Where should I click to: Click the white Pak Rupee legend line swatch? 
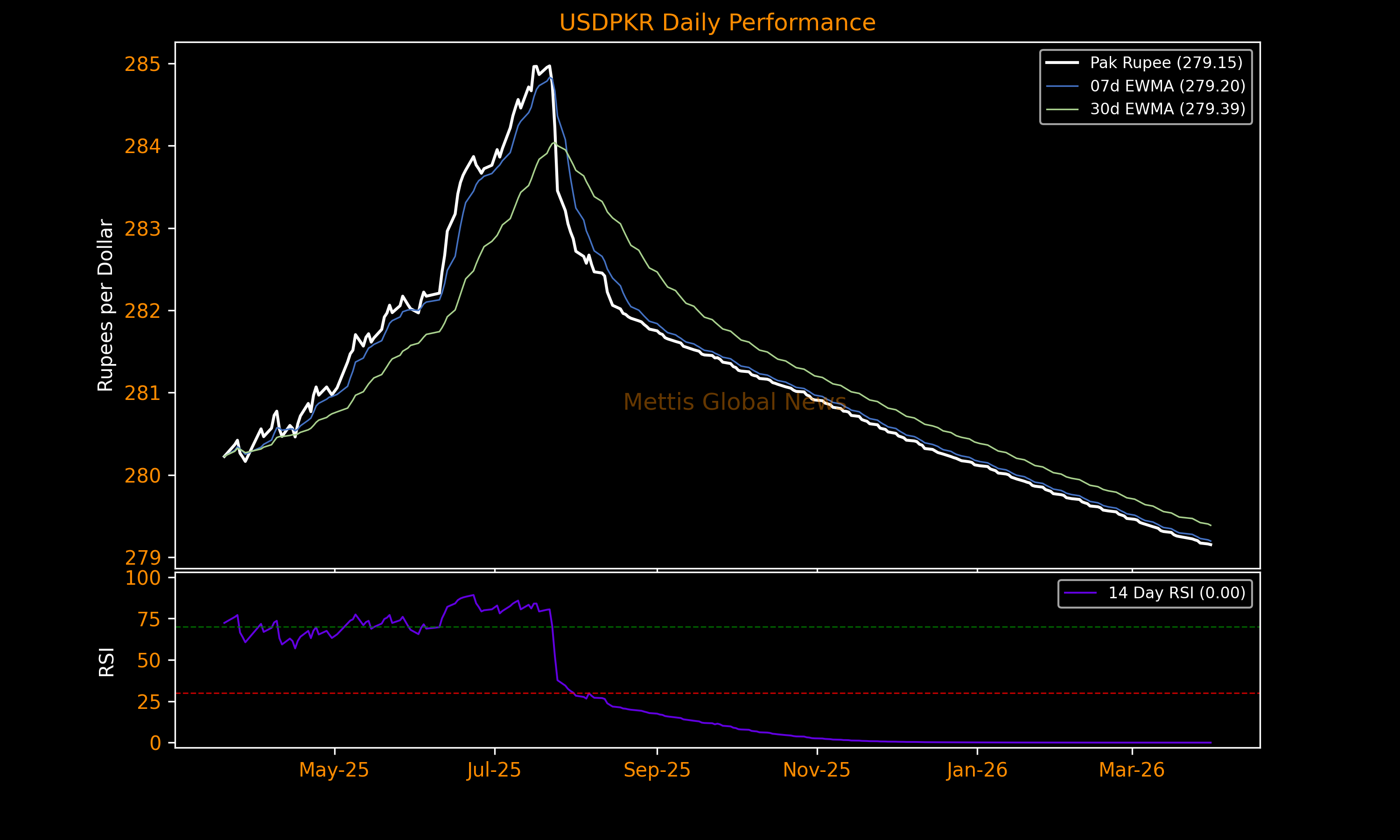click(1062, 63)
